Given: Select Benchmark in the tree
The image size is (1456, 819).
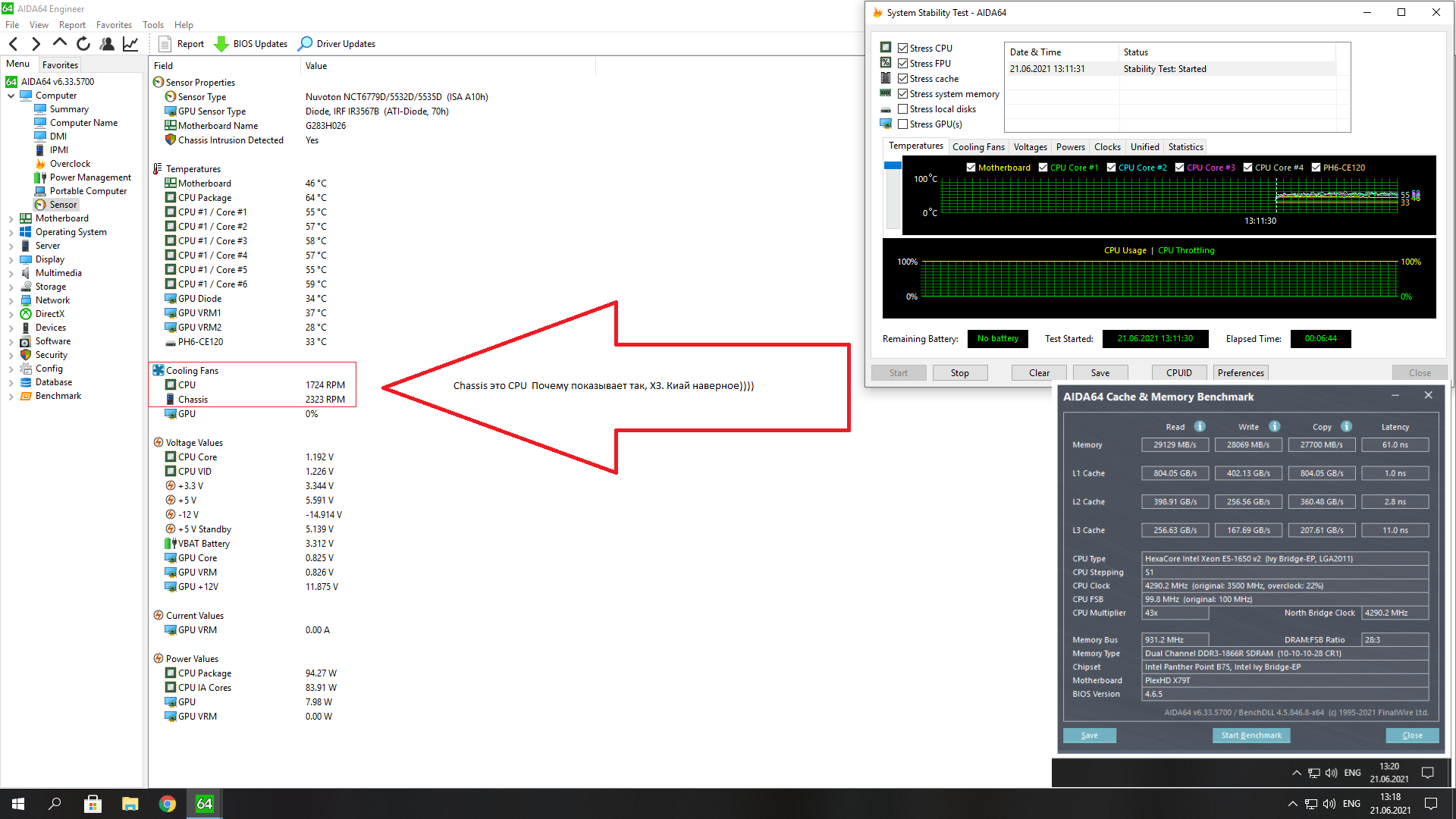Looking at the screenshot, I should [58, 396].
